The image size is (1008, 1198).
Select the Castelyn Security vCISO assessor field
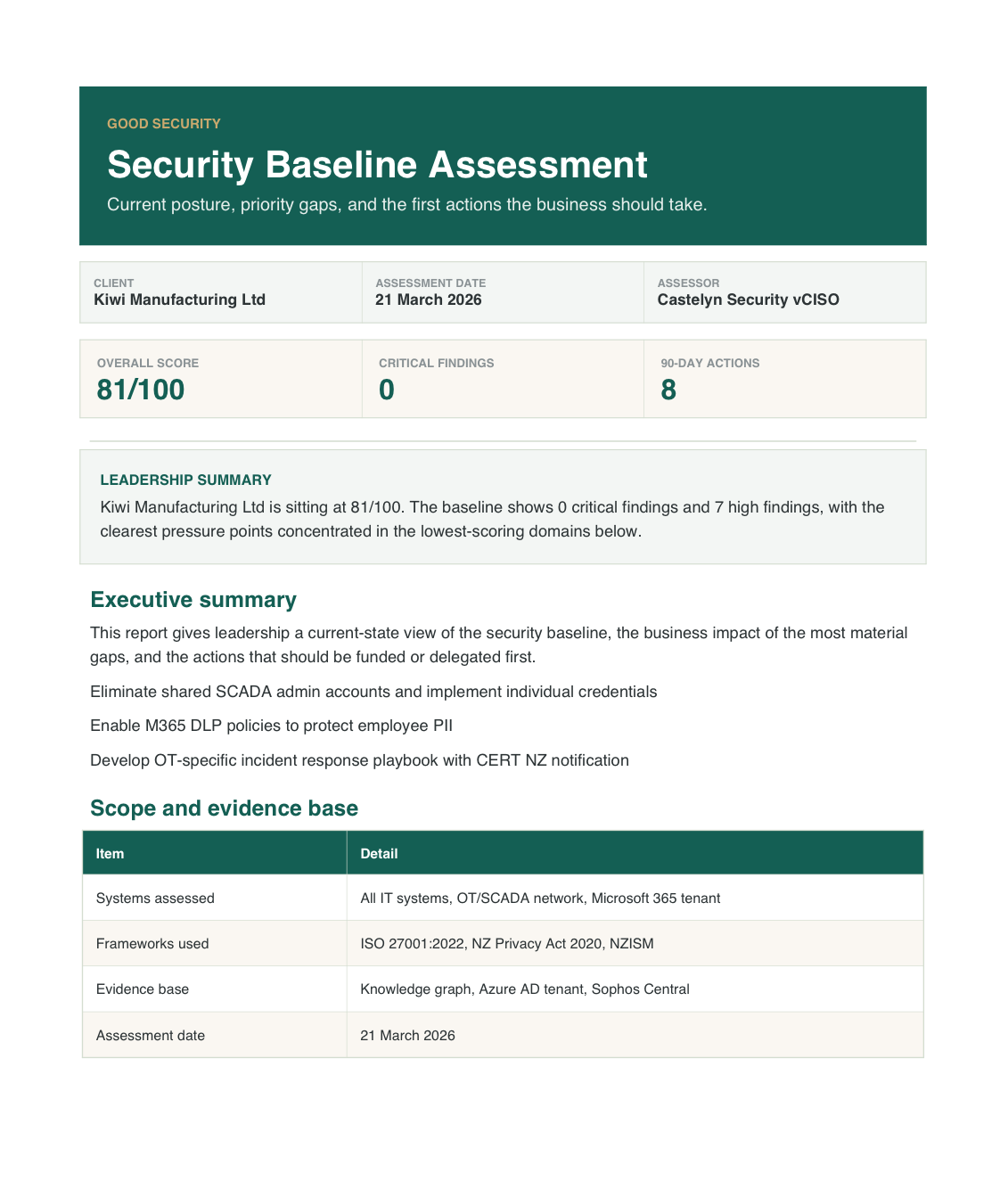pyautogui.click(x=749, y=299)
